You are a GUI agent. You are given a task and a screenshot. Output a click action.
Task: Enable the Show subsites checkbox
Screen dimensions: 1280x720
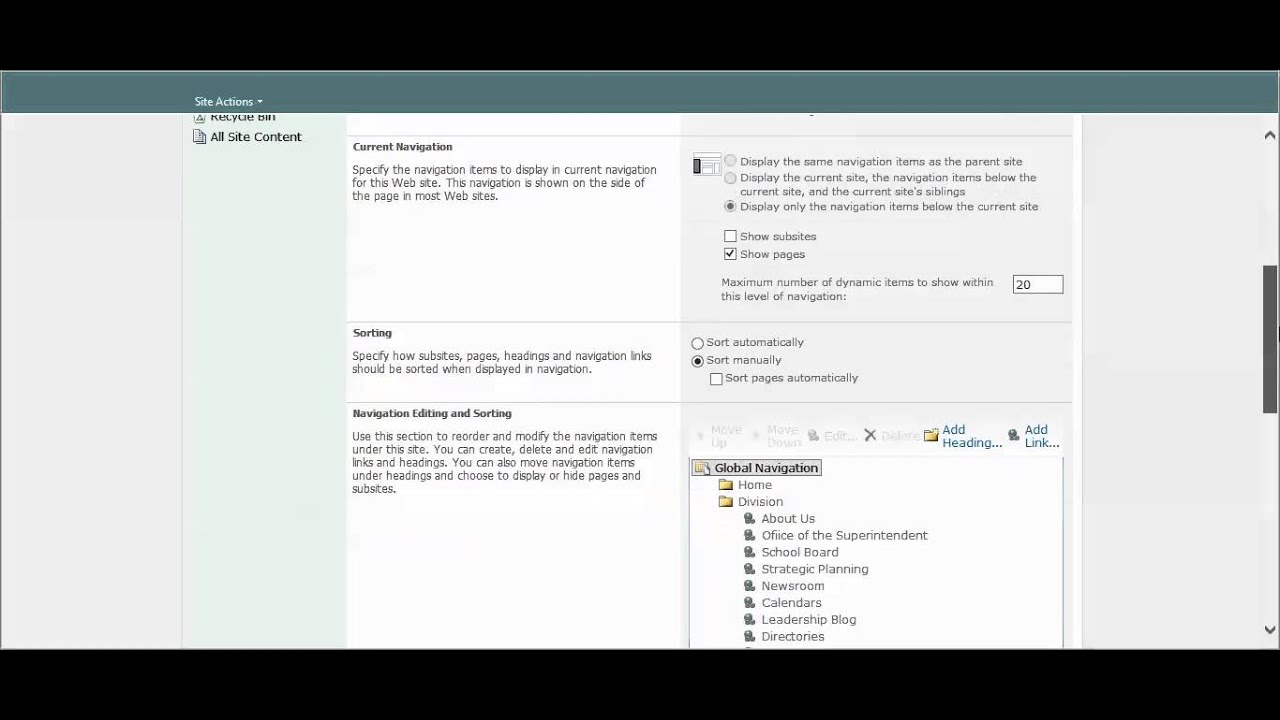[x=730, y=236]
